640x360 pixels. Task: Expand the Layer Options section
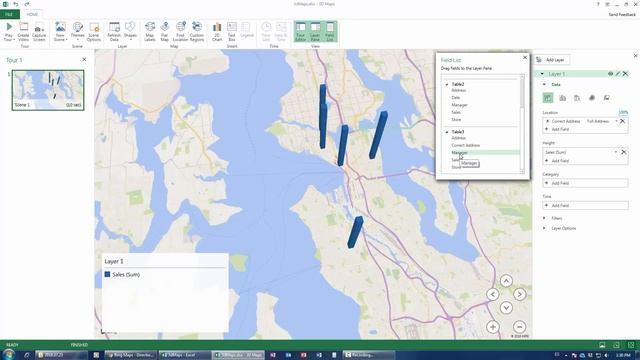(x=544, y=229)
